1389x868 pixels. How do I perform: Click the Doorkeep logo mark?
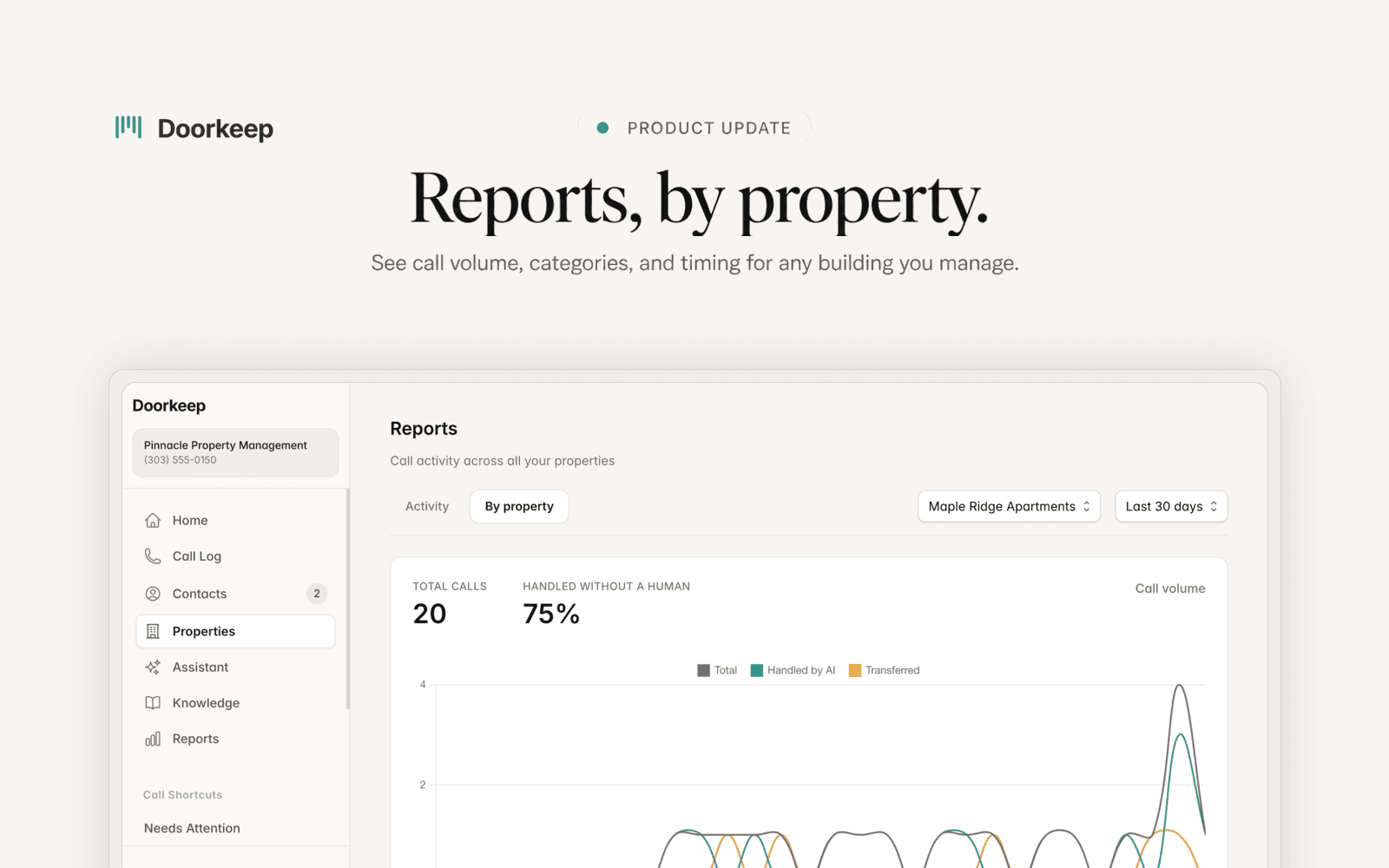[128, 128]
